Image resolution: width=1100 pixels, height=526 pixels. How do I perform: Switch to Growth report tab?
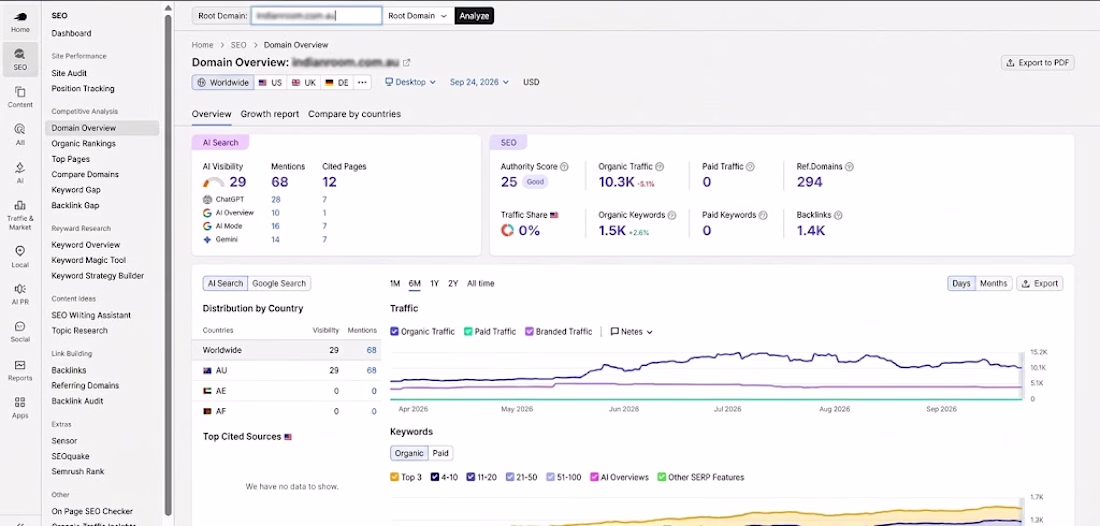[269, 114]
